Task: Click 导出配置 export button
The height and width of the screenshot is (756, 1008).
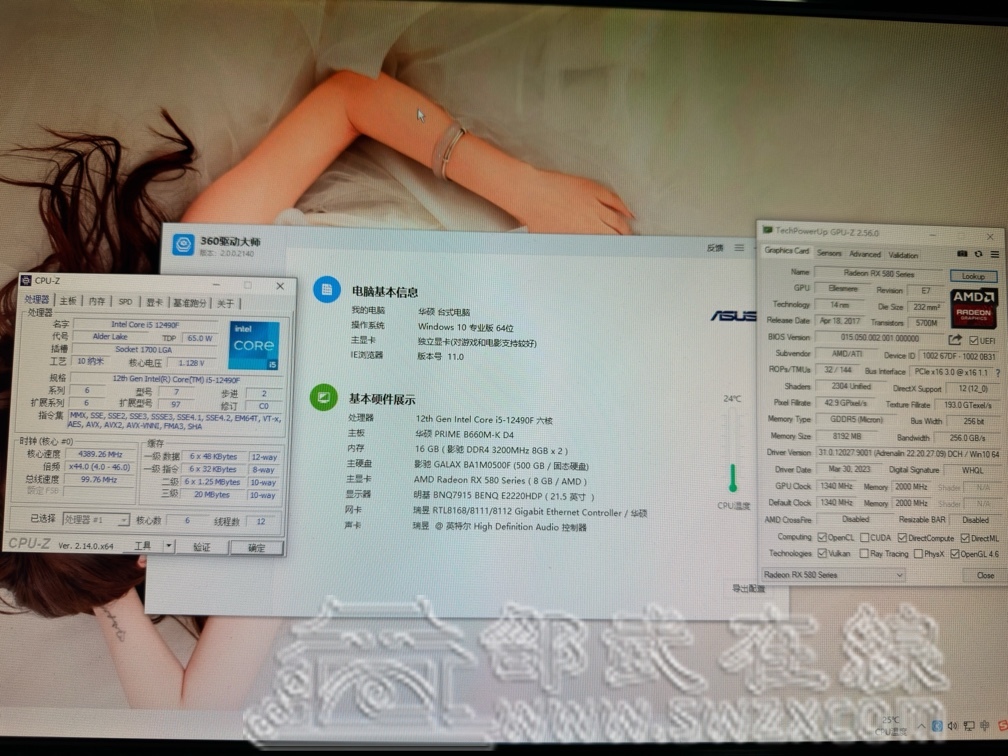Action: 748,589
